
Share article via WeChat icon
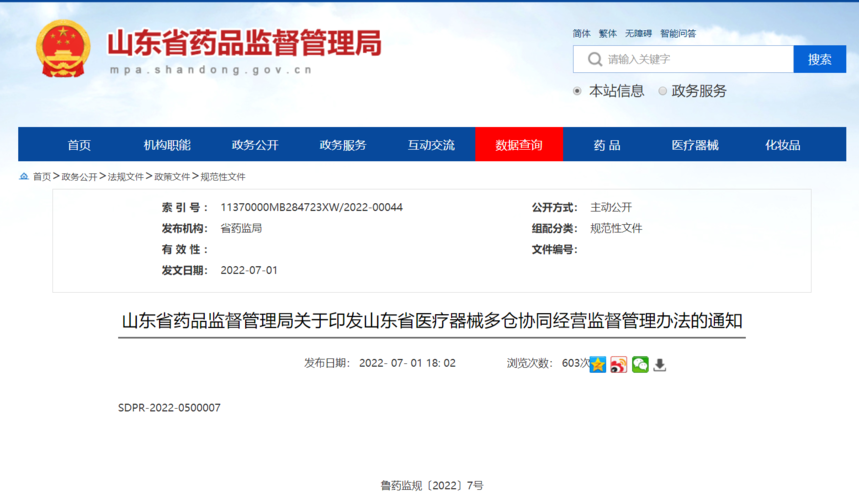point(640,364)
